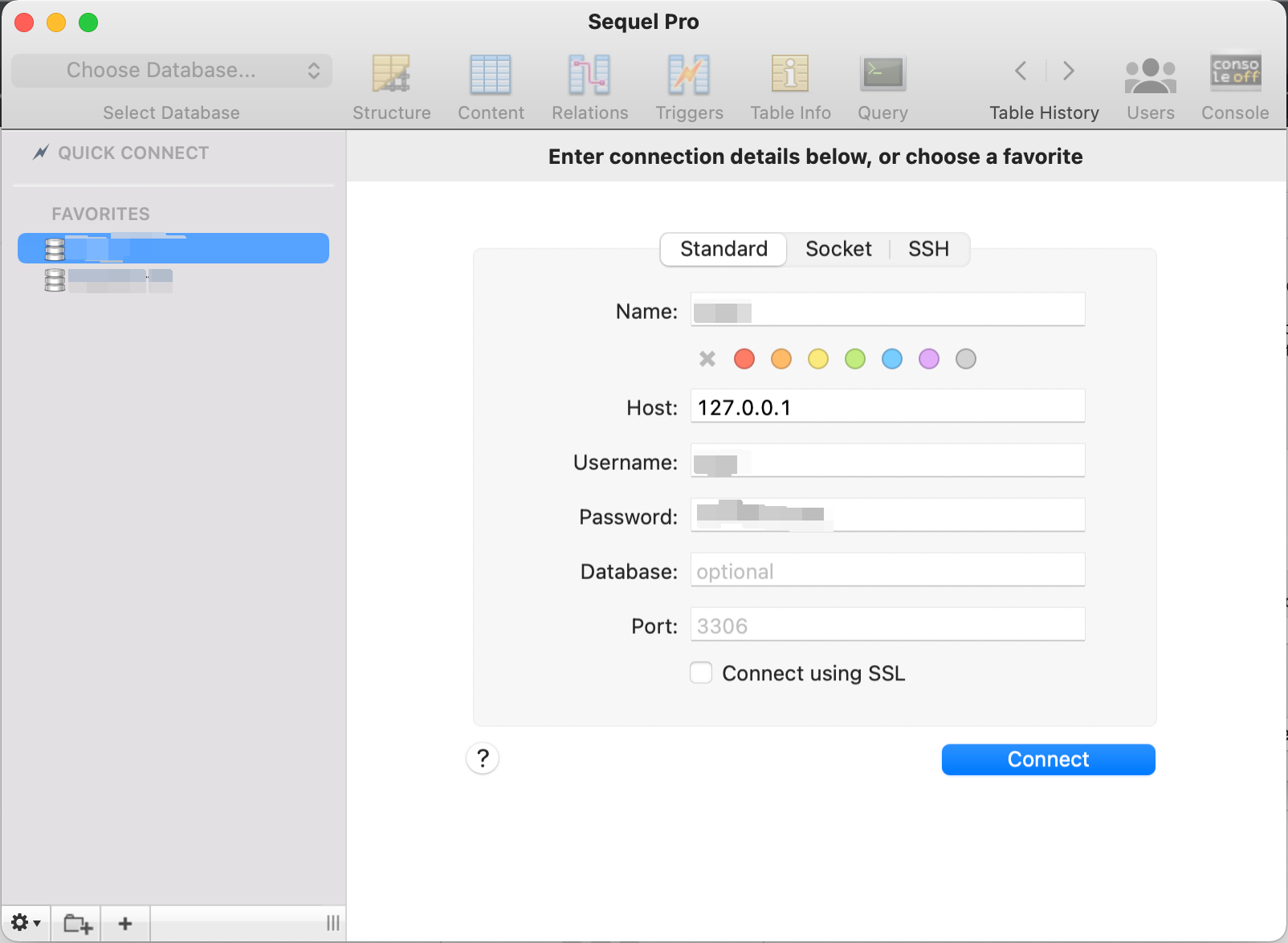Pick the orange favorite color
The height and width of the screenshot is (943, 1288).
click(781, 359)
